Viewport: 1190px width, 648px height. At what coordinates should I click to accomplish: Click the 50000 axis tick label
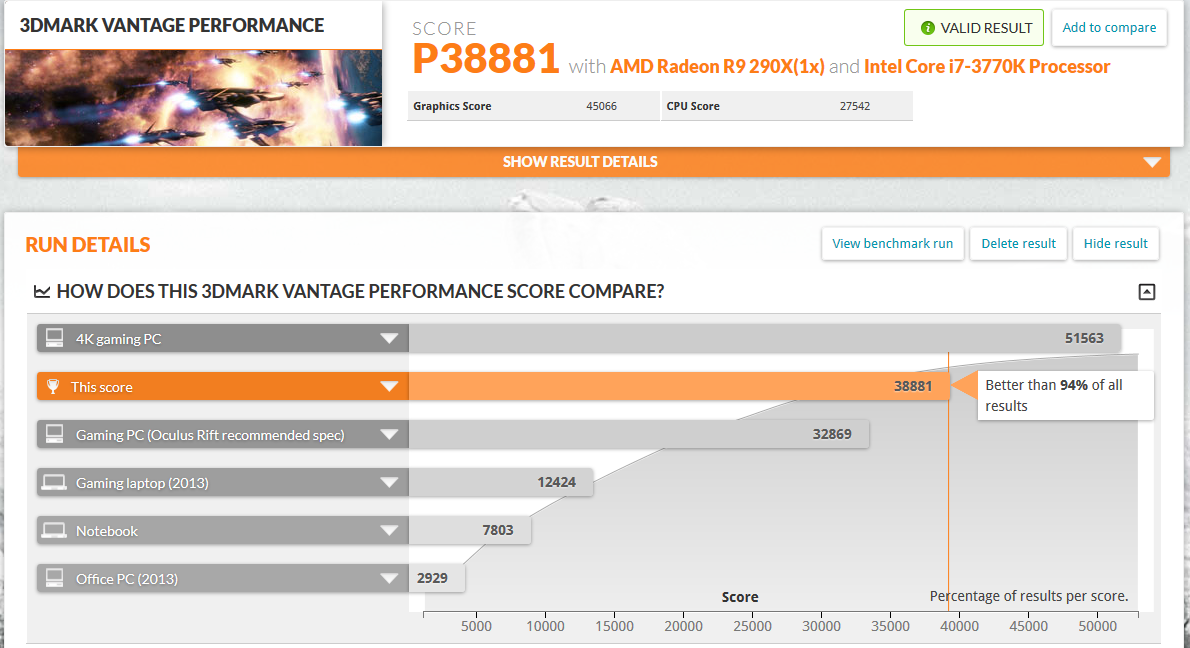tap(1097, 626)
